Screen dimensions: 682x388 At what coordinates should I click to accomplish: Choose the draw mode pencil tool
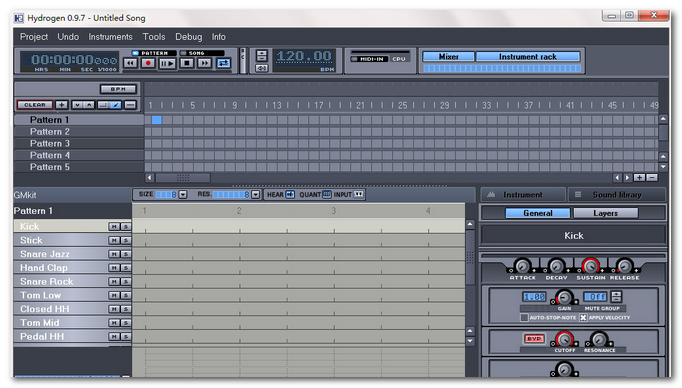(x=115, y=105)
